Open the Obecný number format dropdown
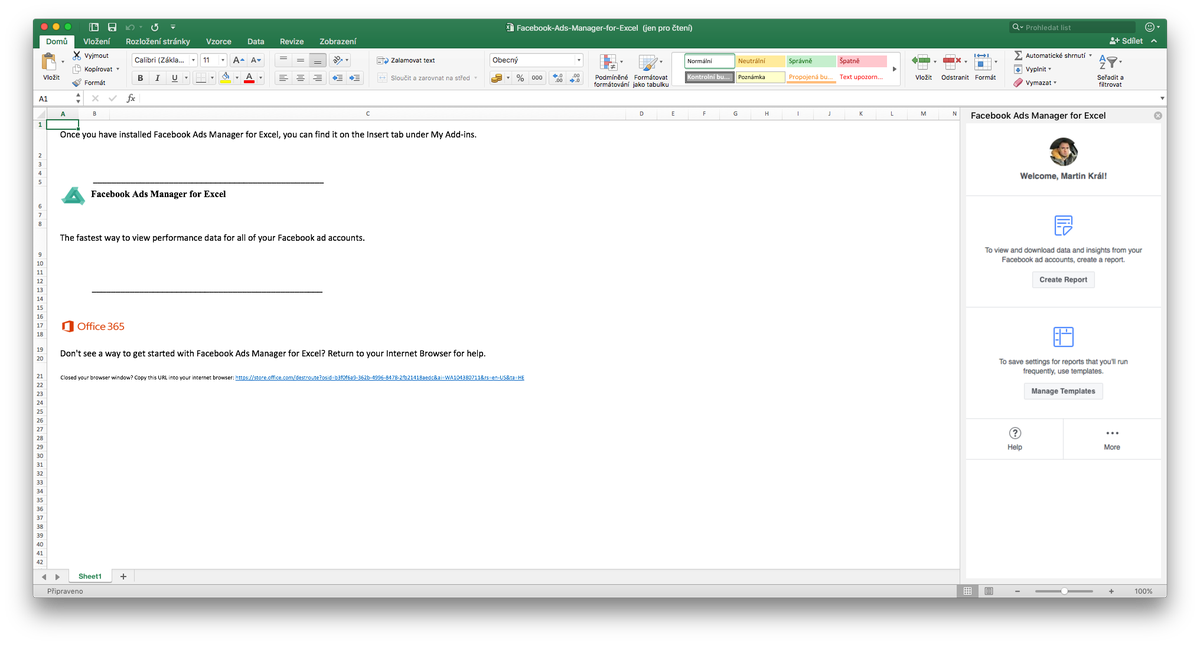This screenshot has width=1200, height=645. coord(578,59)
